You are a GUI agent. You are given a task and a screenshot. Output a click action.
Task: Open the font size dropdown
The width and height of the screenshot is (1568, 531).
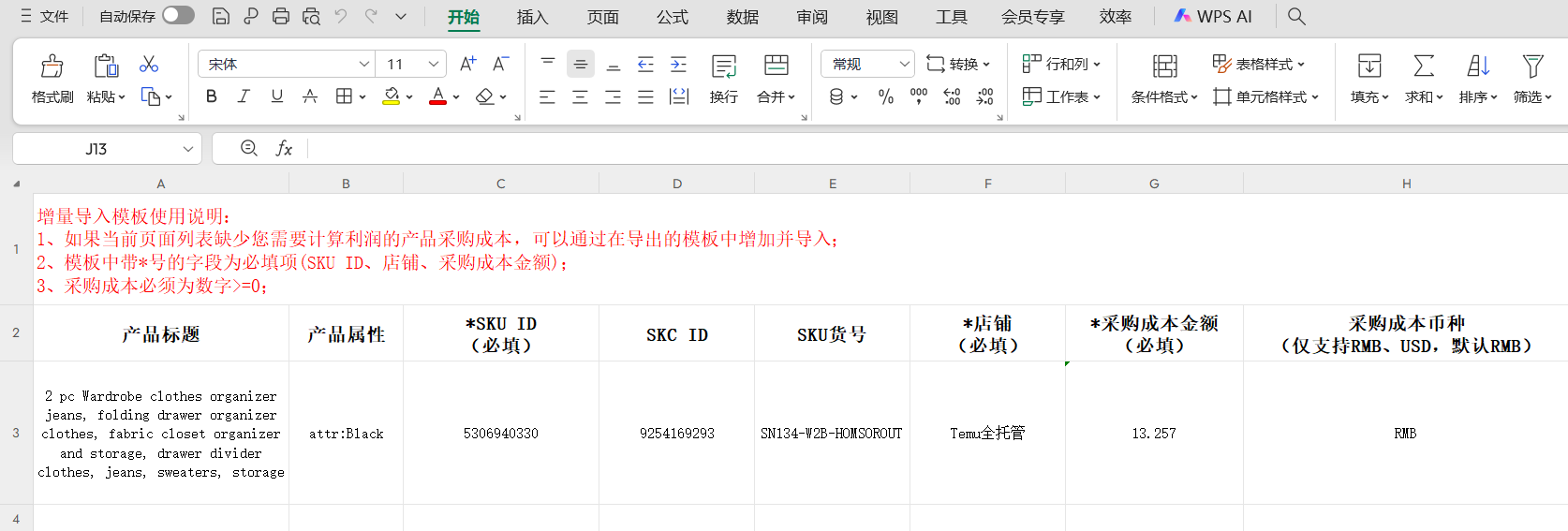click(433, 64)
